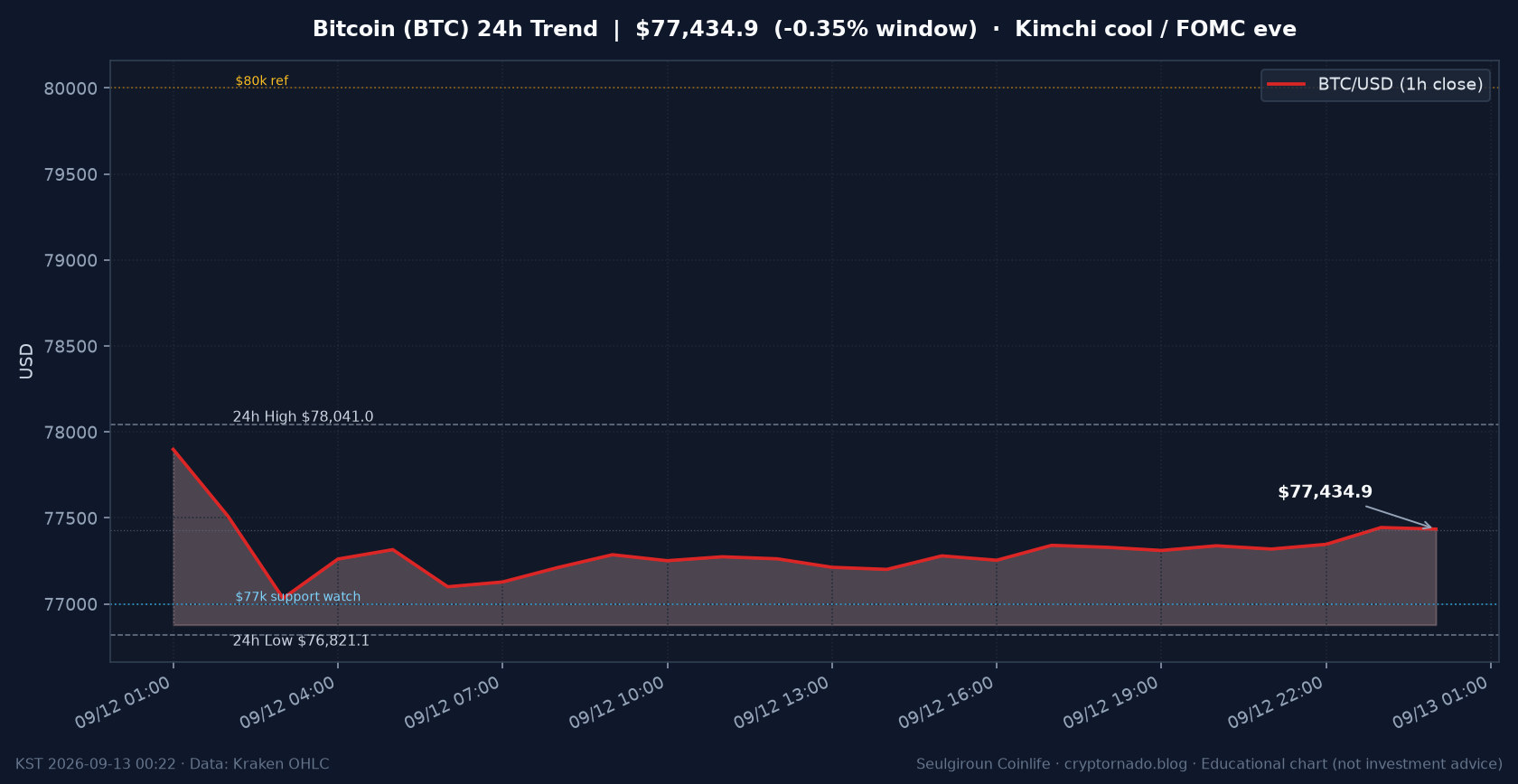Select the "Seulgiroun Coinlife · cryptornado.blog" footer credit
Image resolution: width=1518 pixels, height=784 pixels.
coord(1052,764)
